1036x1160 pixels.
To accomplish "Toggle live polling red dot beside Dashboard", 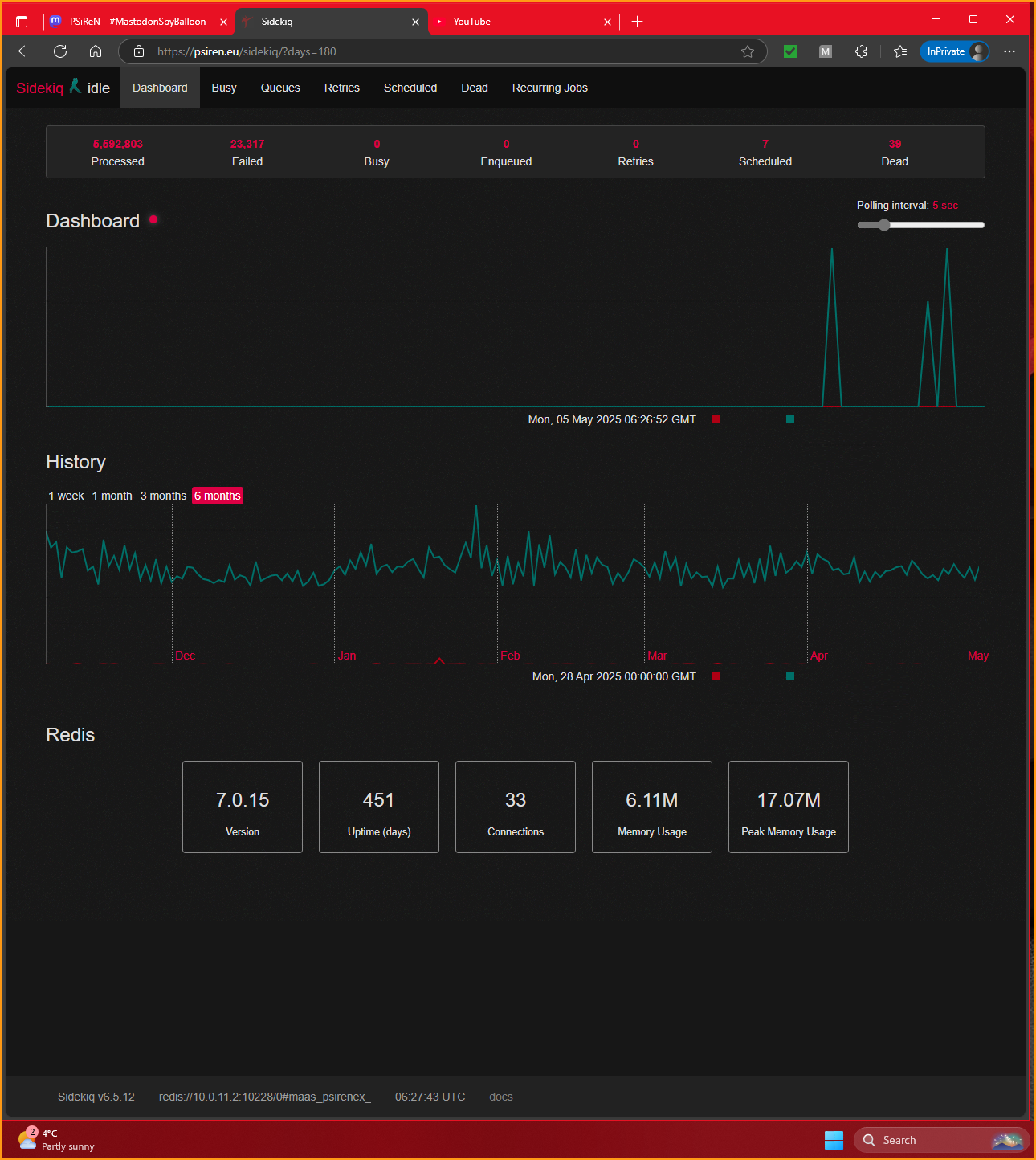I will (x=153, y=219).
